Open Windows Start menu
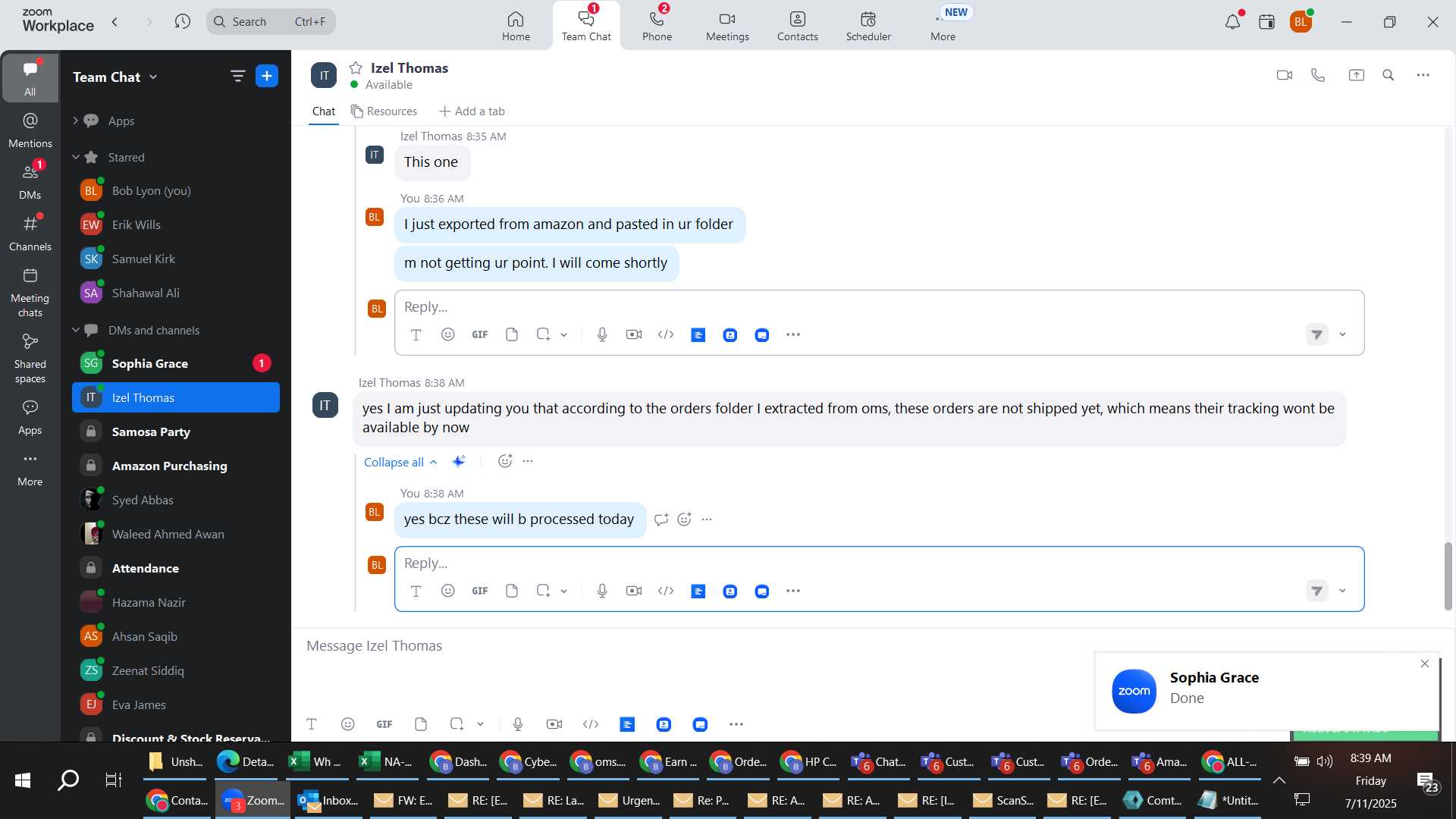This screenshot has height=819, width=1456. (23, 780)
